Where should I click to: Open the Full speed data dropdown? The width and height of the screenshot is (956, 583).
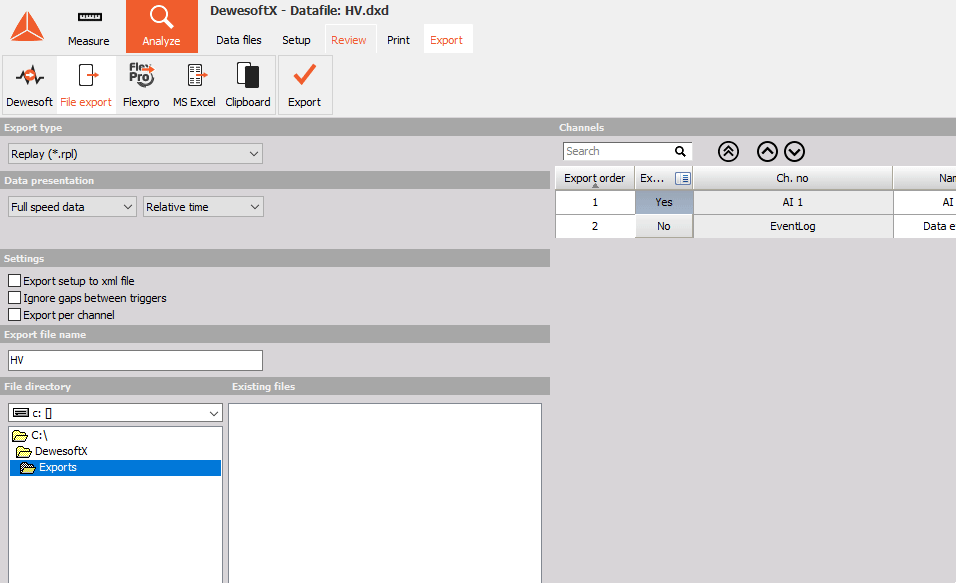[72, 207]
